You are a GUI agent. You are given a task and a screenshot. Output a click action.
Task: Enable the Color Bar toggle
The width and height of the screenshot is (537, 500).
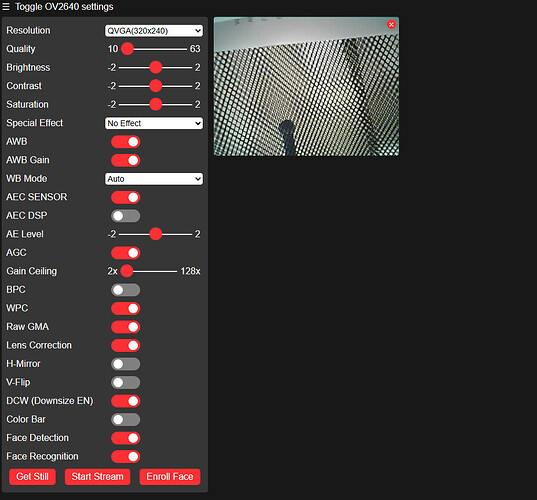pyautogui.click(x=125, y=419)
